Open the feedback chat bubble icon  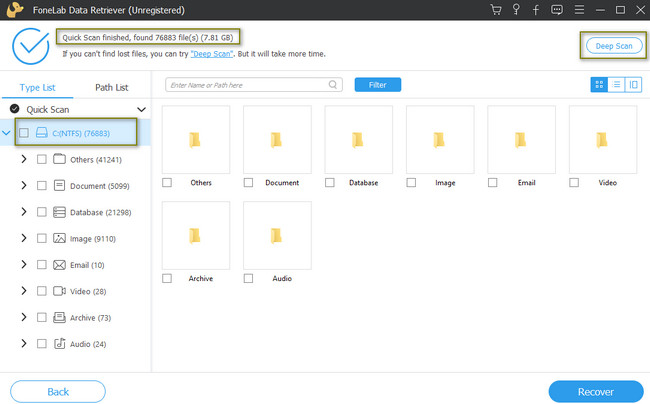tap(557, 10)
